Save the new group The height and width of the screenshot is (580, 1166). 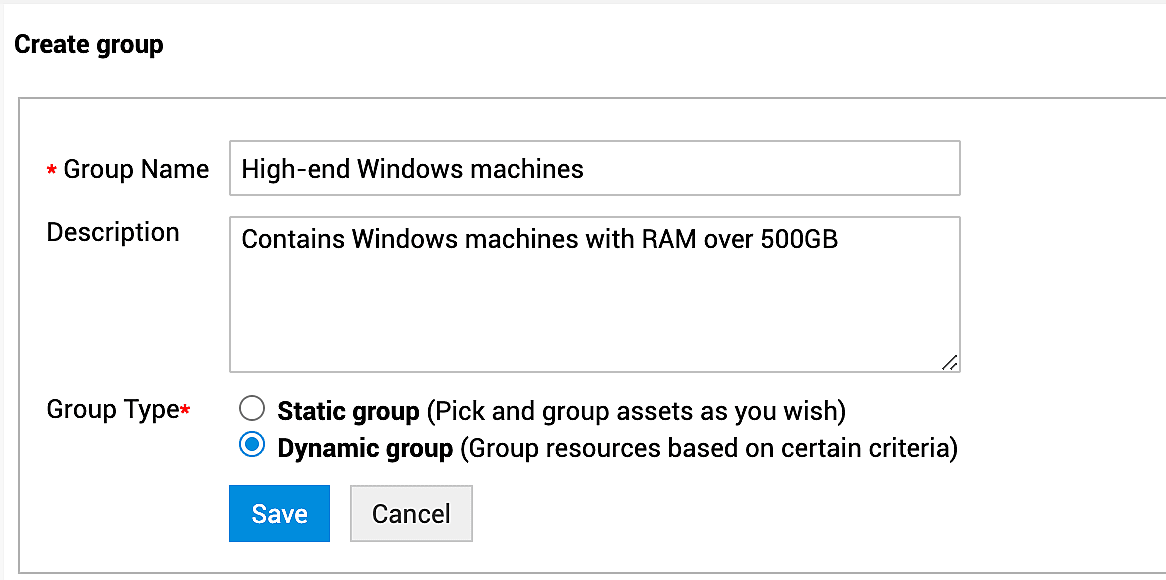[279, 514]
